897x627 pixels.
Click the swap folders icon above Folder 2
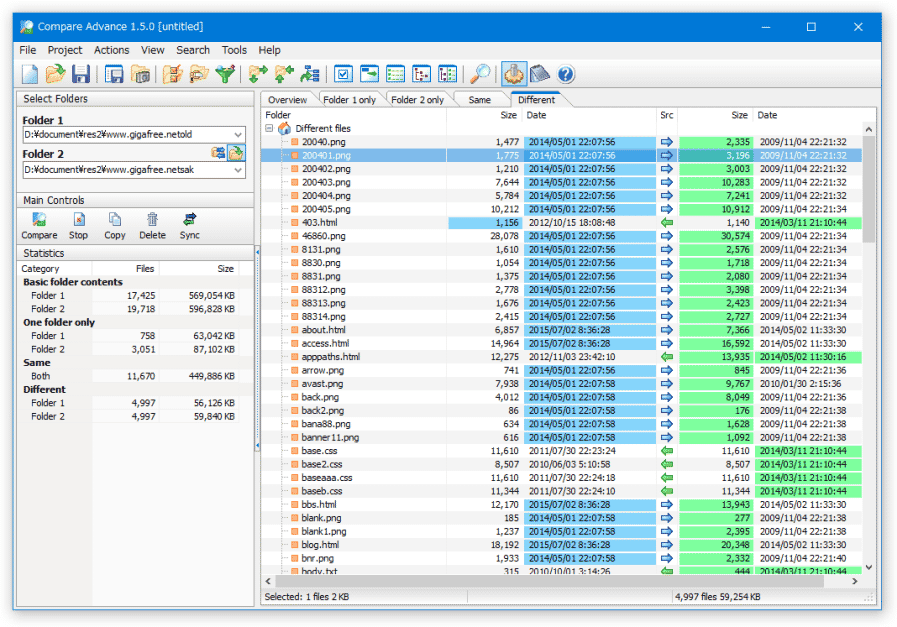point(218,153)
